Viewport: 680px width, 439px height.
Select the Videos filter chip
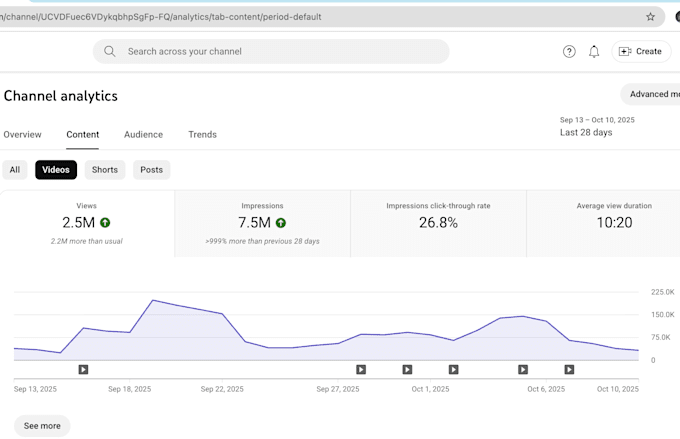click(56, 170)
